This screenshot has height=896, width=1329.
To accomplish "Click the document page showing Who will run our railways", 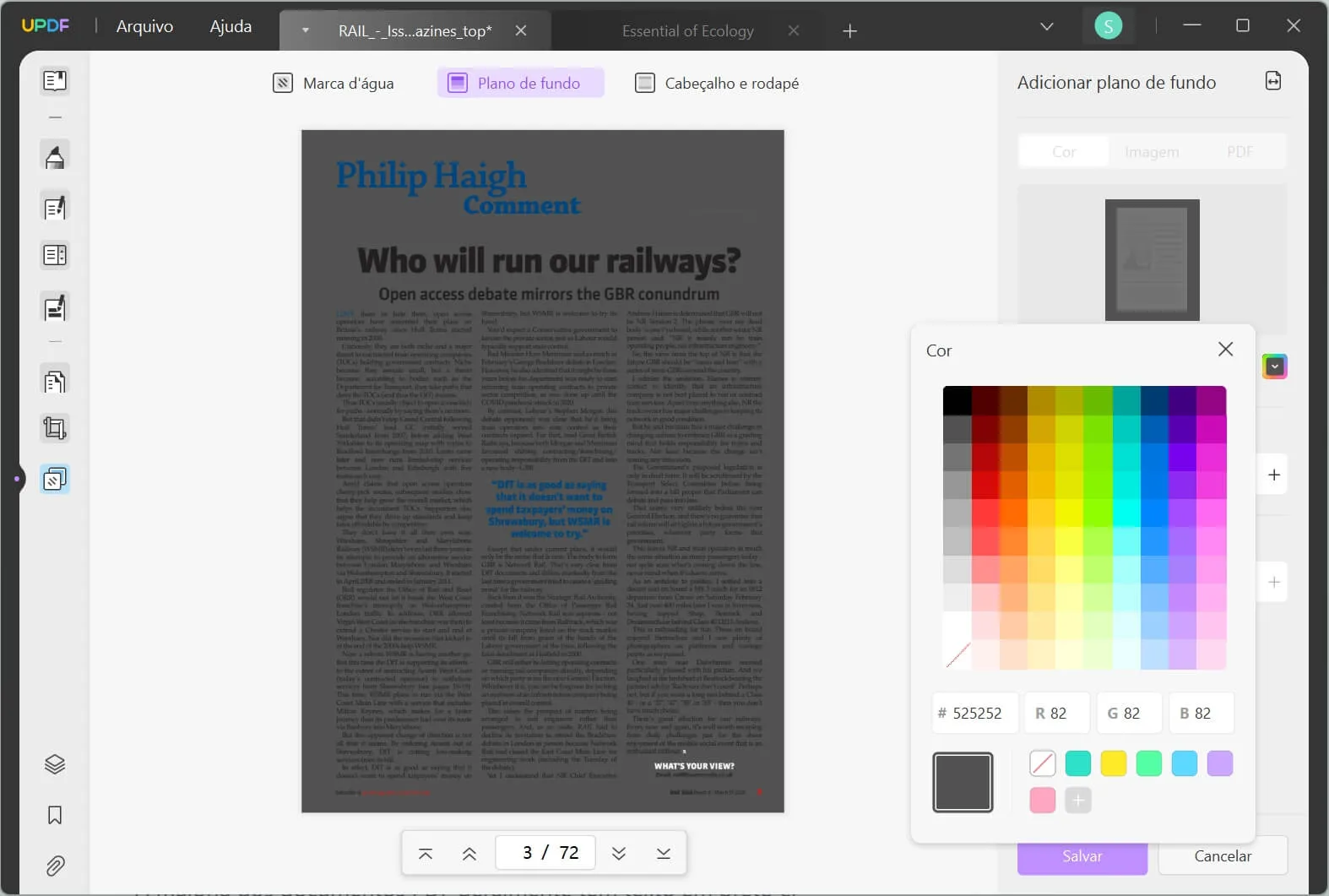I will click(x=543, y=471).
